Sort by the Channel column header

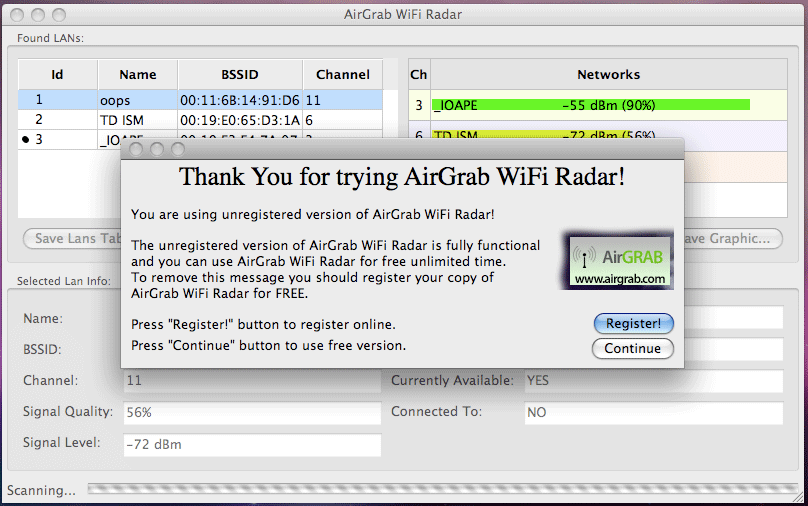coord(343,75)
